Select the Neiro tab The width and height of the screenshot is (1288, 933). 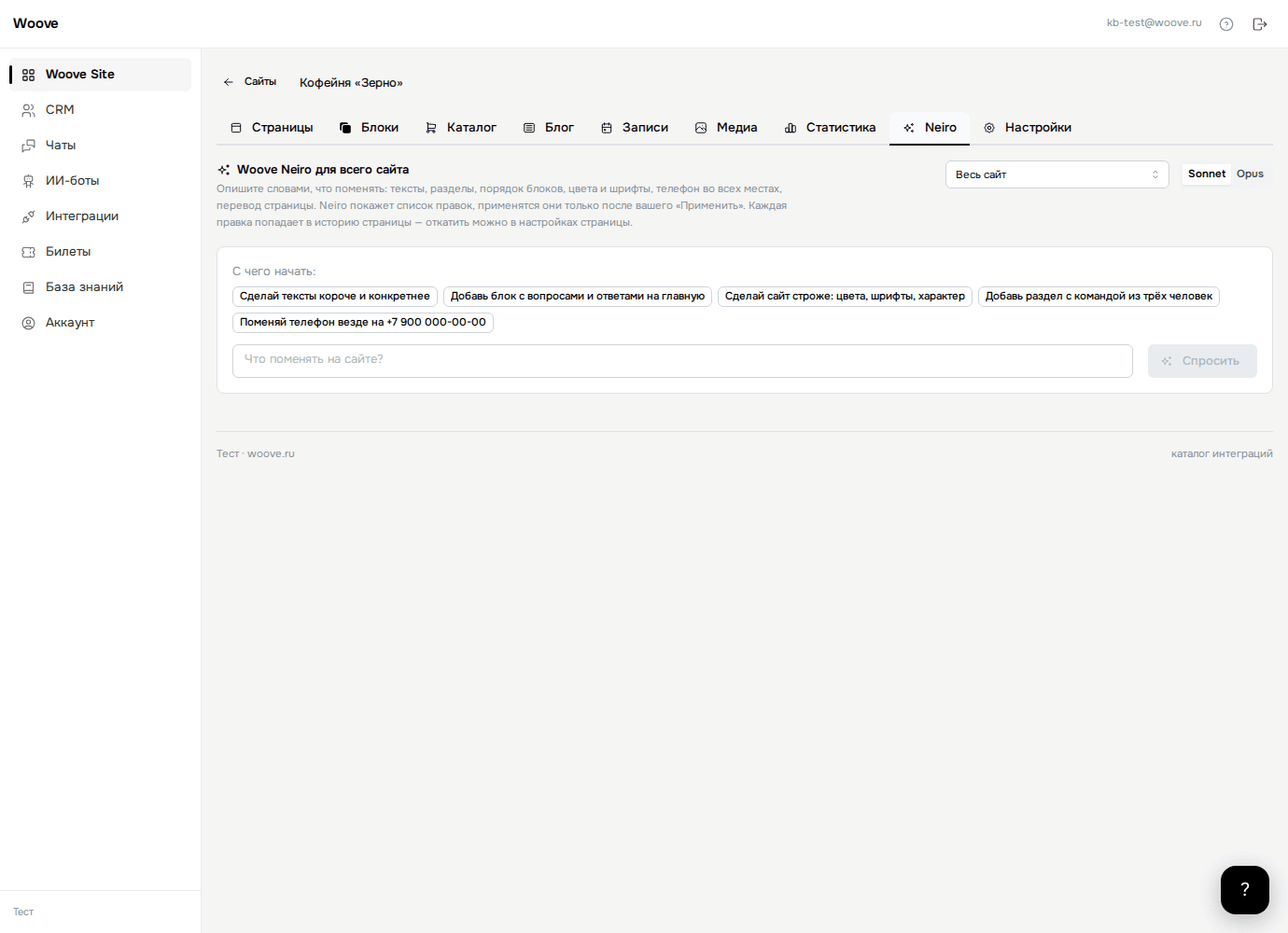coord(930,128)
